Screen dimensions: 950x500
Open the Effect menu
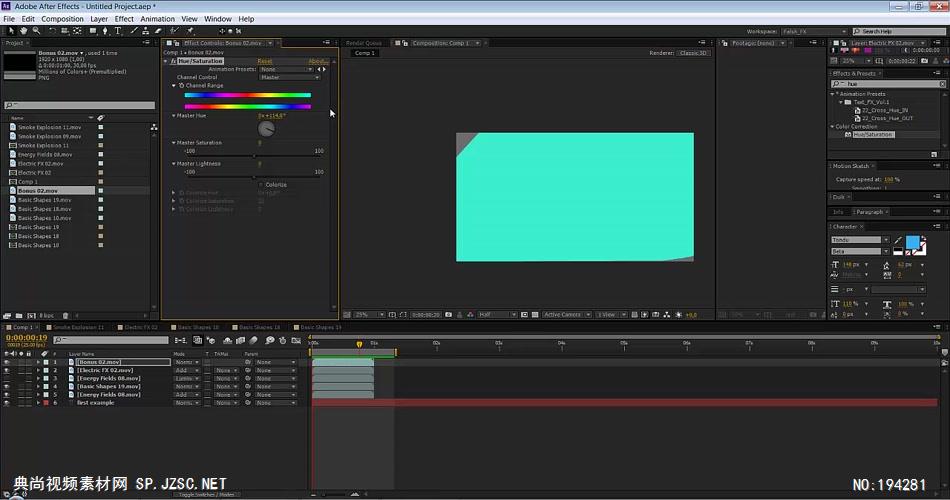coord(124,19)
